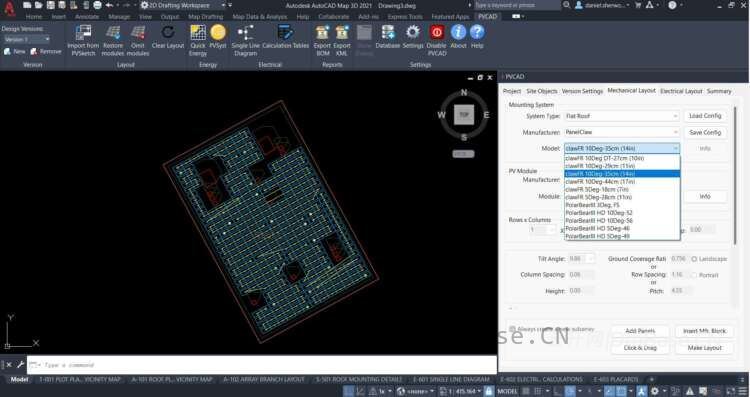Viewport: 750px width, 397px height.
Task: Click the Undo arrow in quick access toolbar
Action: tap(109, 5)
